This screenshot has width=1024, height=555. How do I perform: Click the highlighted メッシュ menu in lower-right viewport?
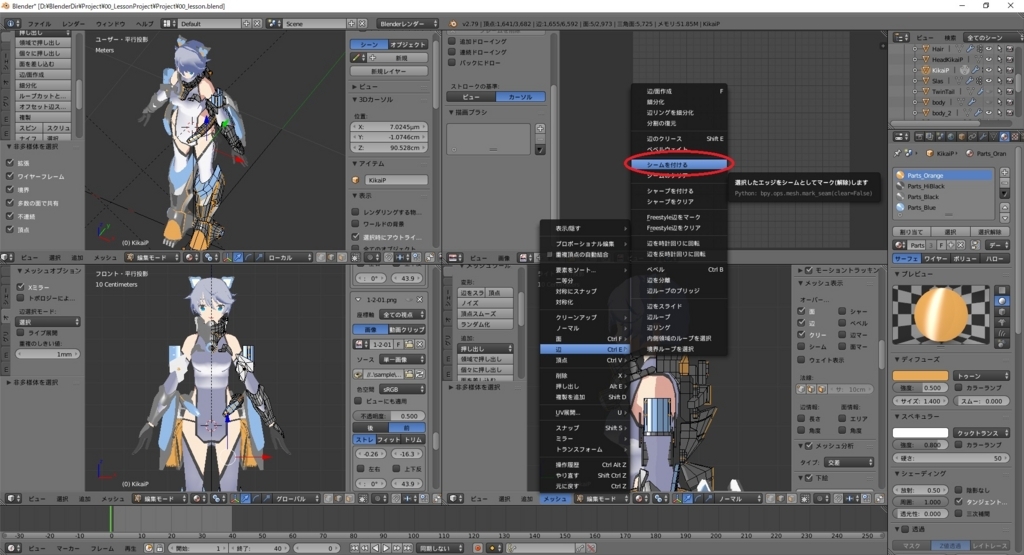[555, 499]
